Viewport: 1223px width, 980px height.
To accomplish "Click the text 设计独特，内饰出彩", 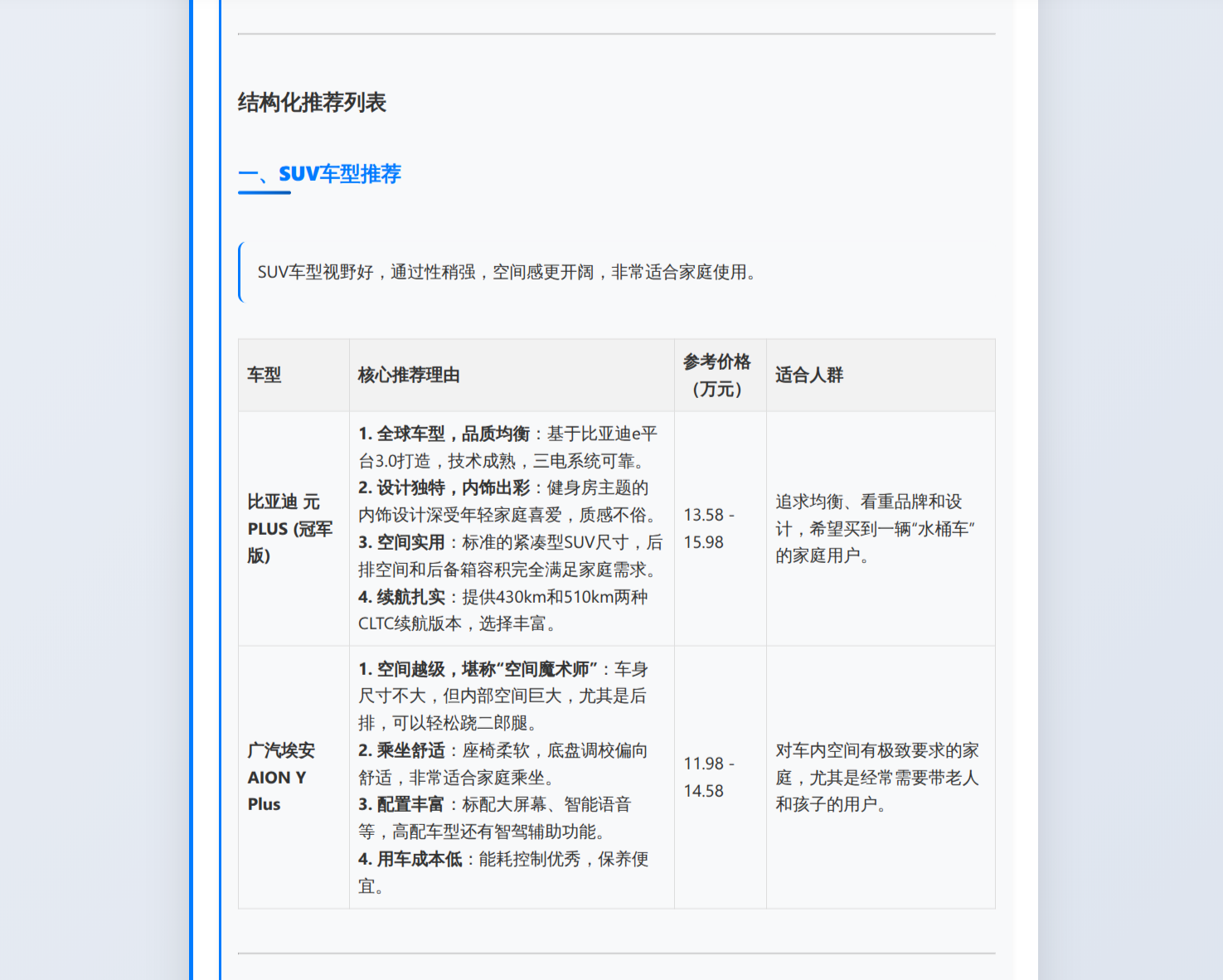I will click(453, 488).
